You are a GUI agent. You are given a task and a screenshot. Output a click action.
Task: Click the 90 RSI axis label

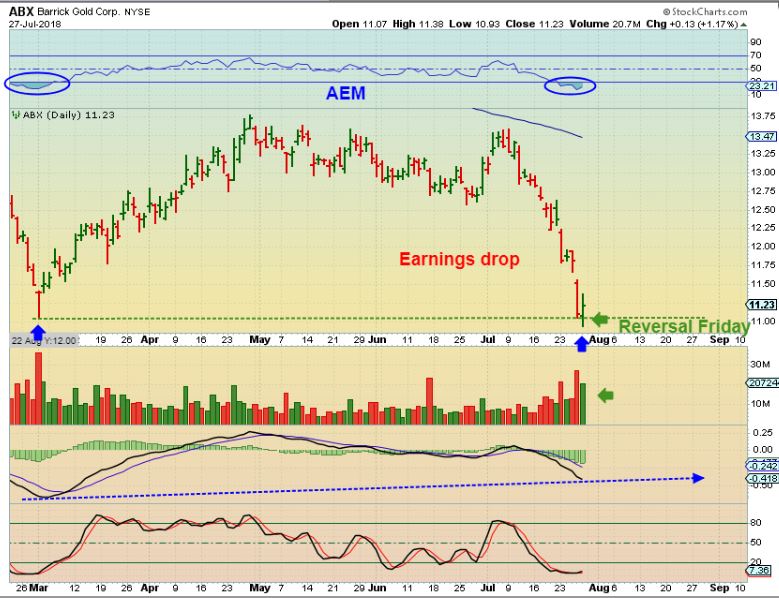click(x=756, y=42)
